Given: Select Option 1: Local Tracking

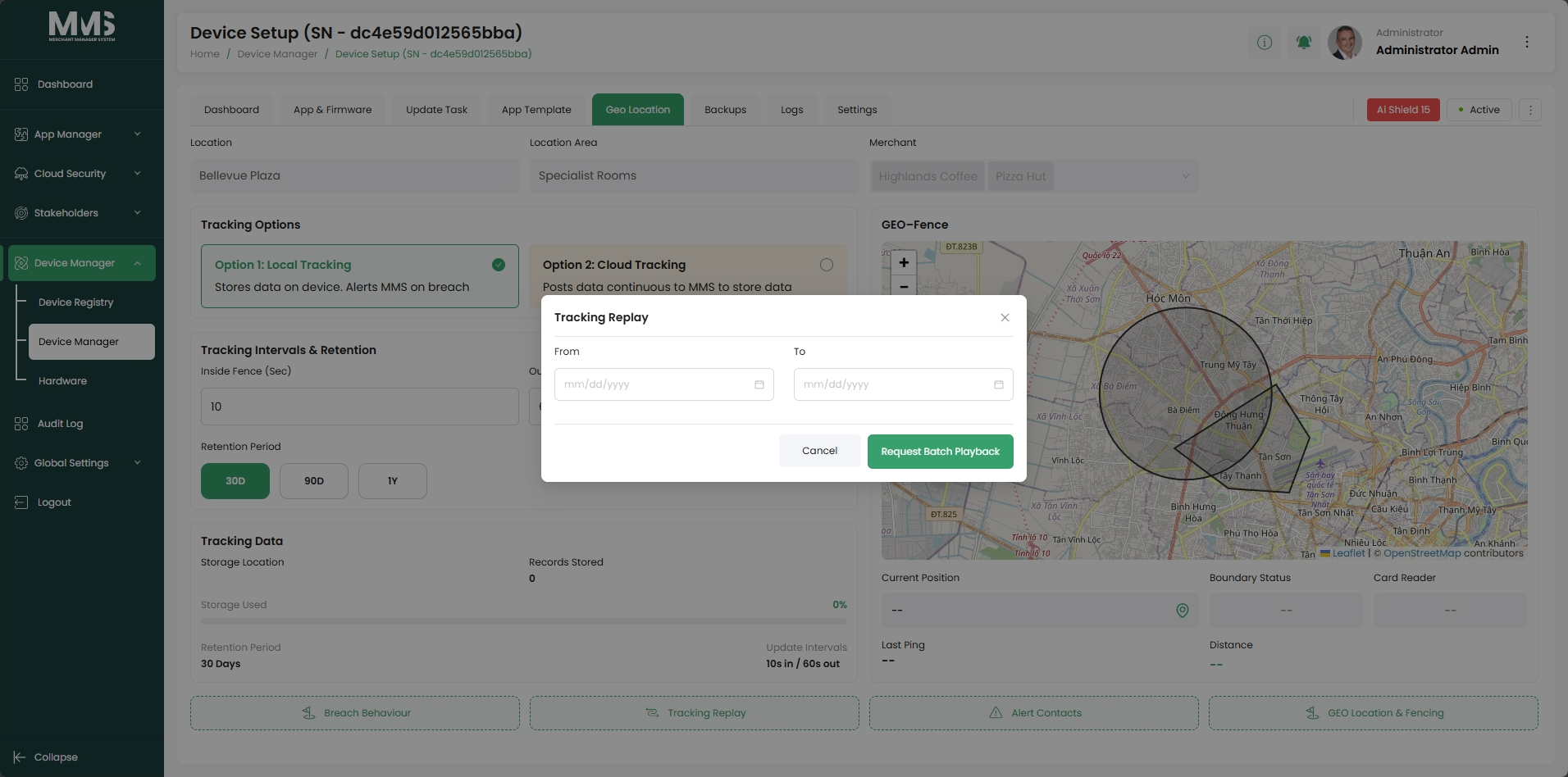Looking at the screenshot, I should (x=360, y=276).
